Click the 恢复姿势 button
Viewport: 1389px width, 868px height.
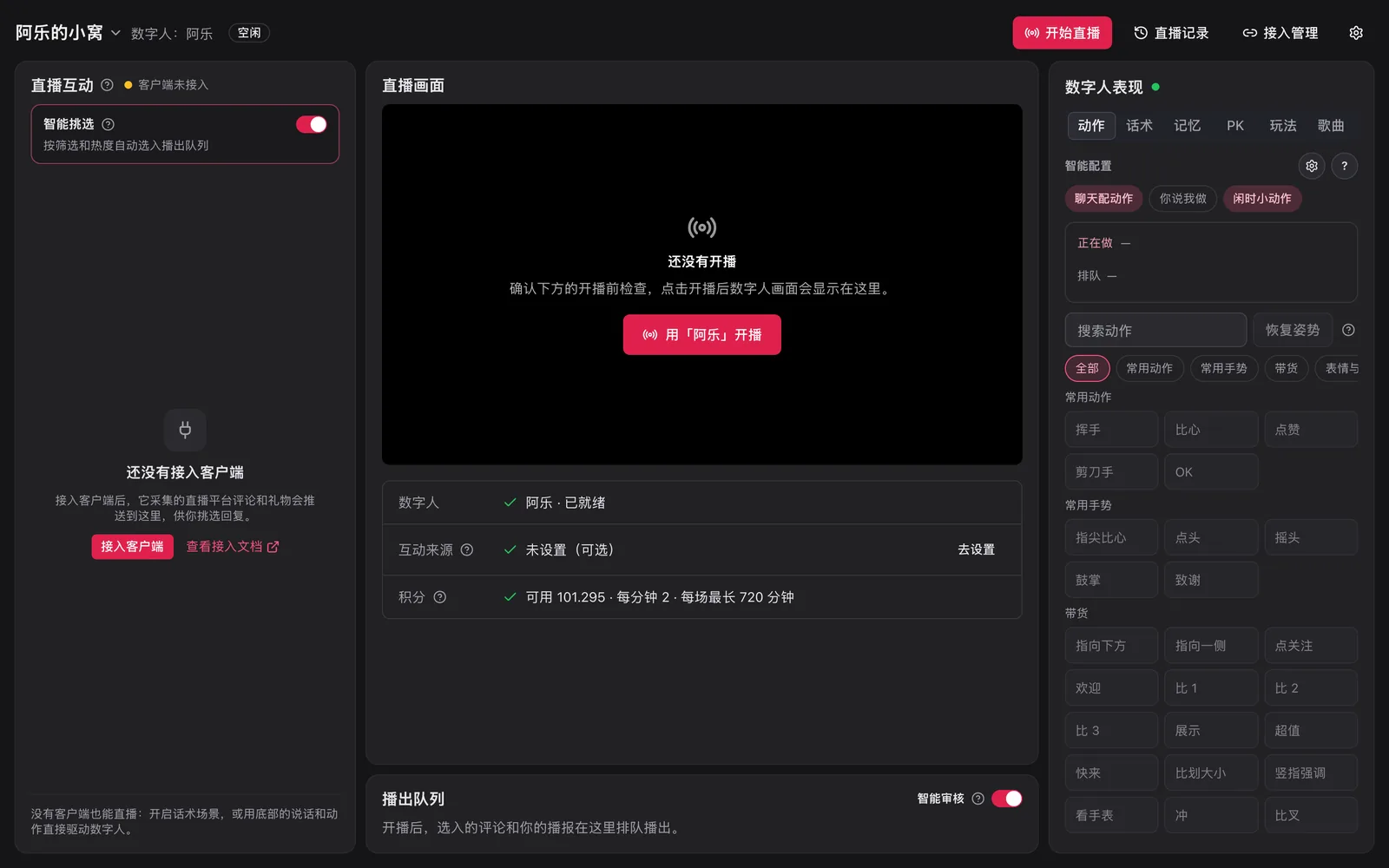pos(1293,330)
